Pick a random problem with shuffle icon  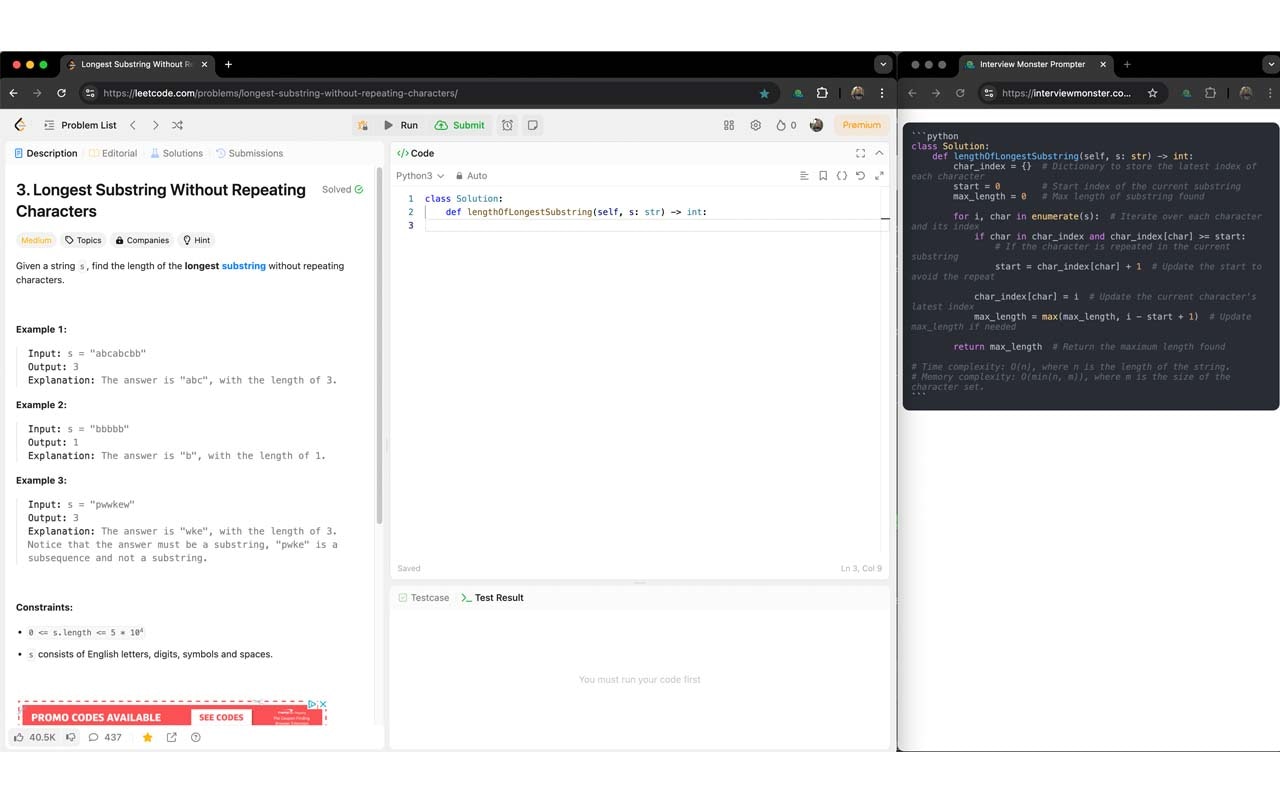(x=177, y=125)
